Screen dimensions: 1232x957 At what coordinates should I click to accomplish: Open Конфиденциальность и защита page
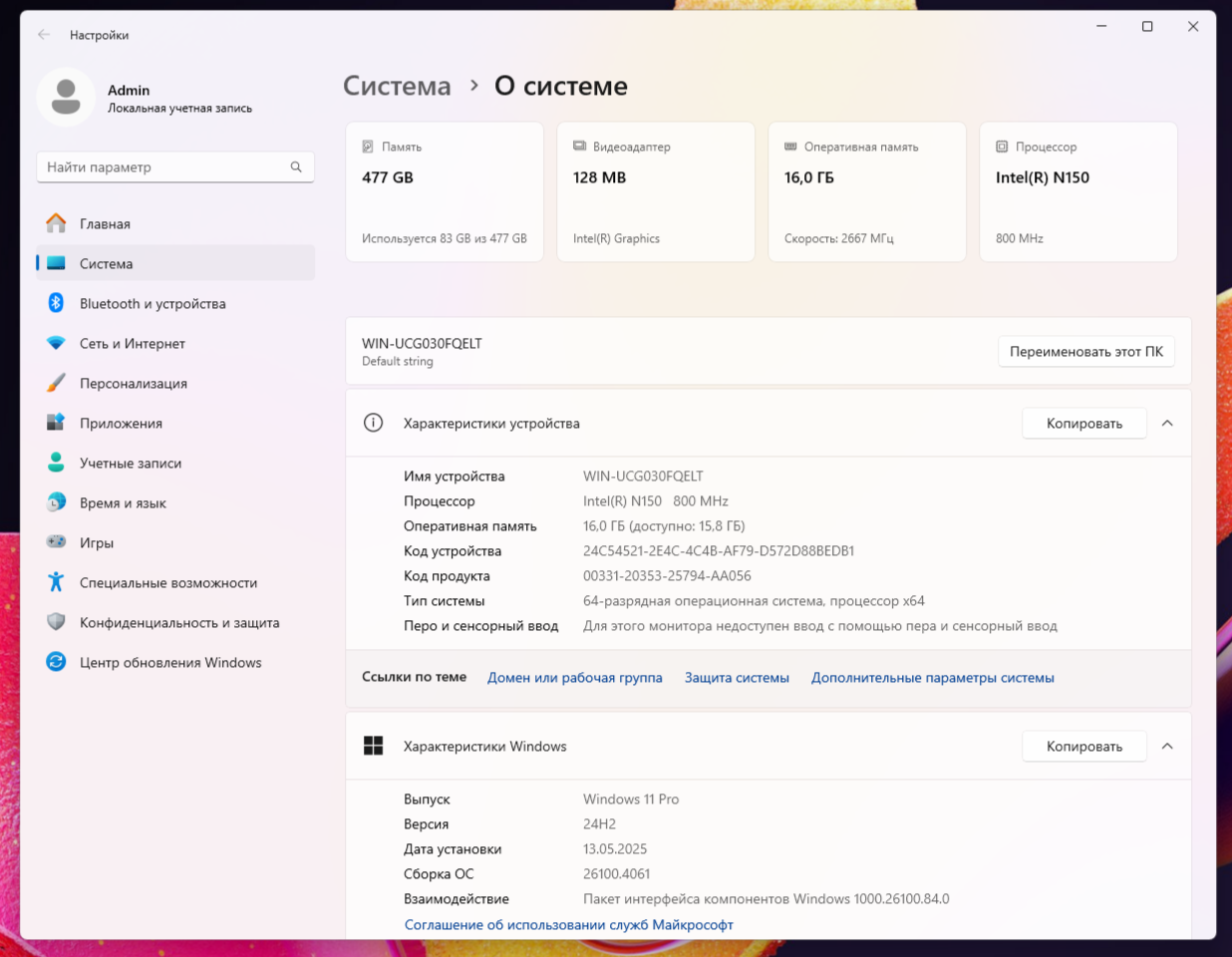click(x=175, y=622)
